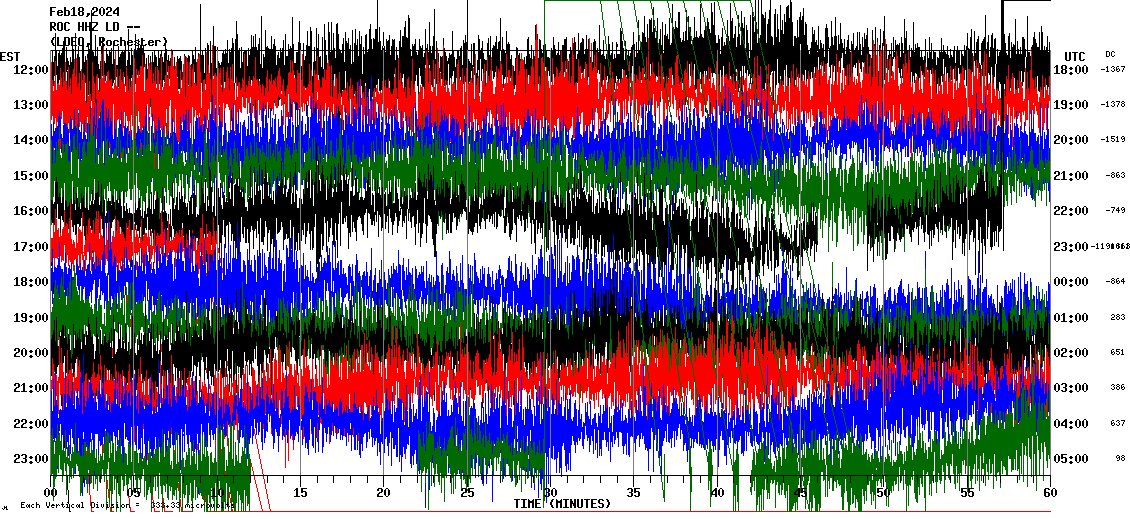Select the 15:00 EST hour label

(x=32, y=176)
